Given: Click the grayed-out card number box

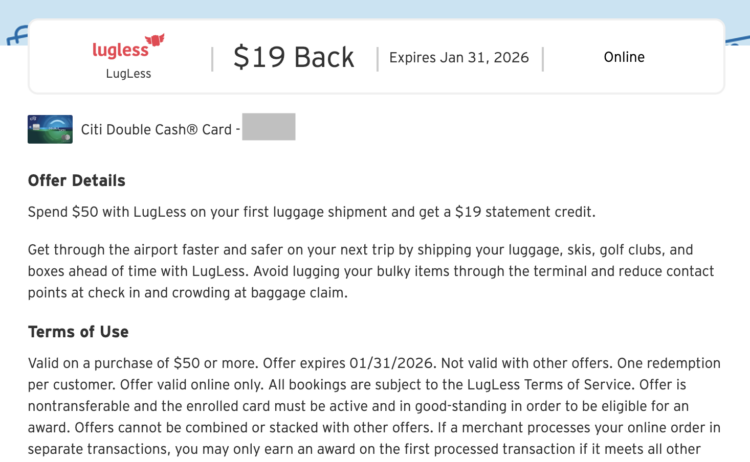Looking at the screenshot, I should point(268,128).
